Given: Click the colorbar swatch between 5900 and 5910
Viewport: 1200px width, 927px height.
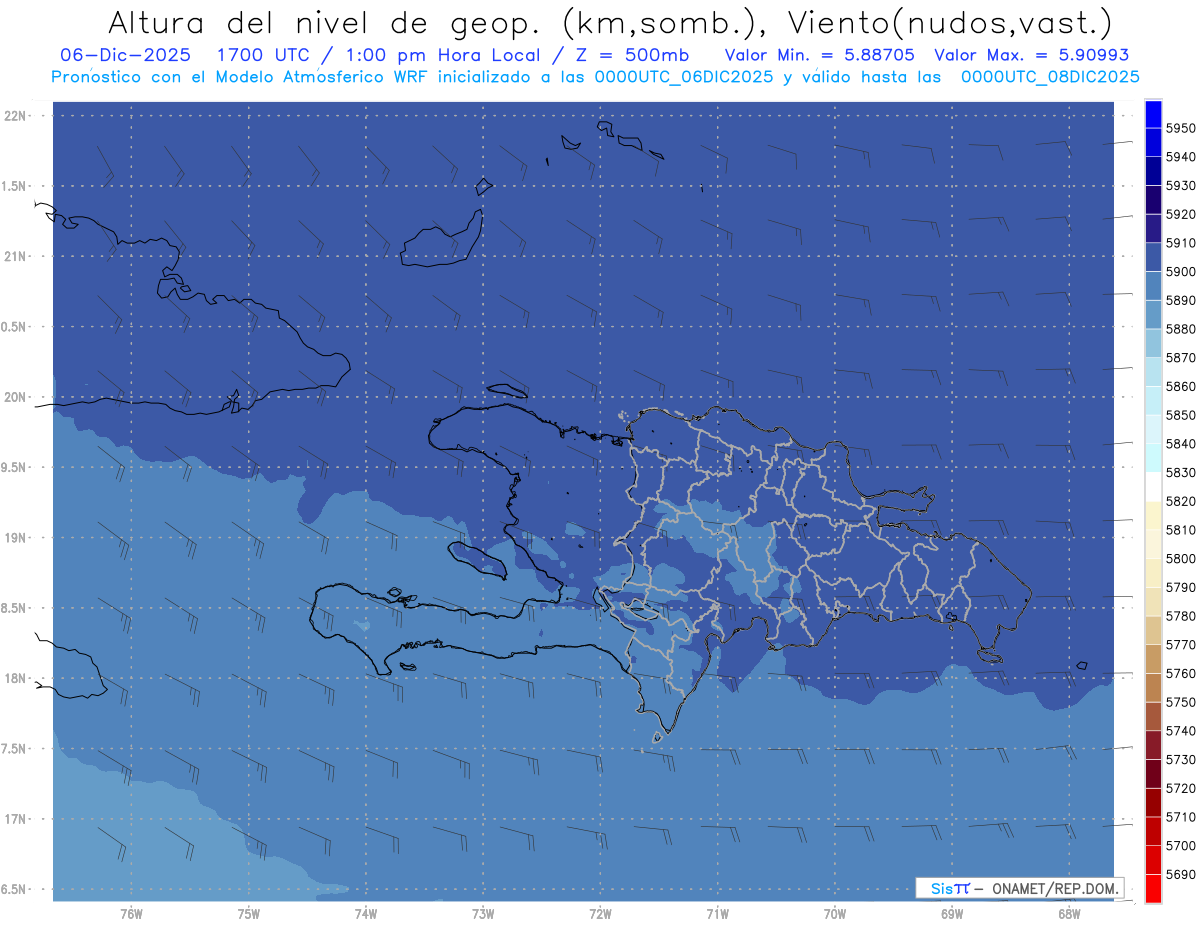Looking at the screenshot, I should [x=1153, y=257].
